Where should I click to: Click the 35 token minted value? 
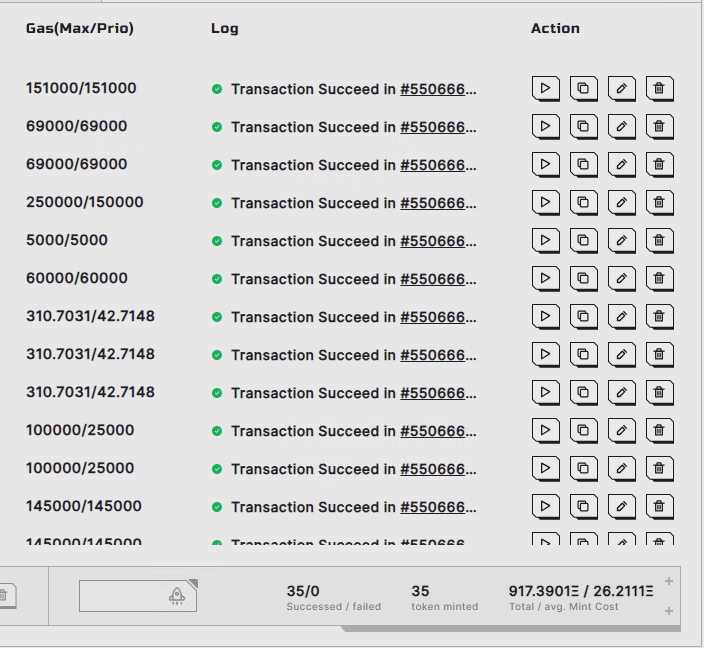[x=420, y=591]
